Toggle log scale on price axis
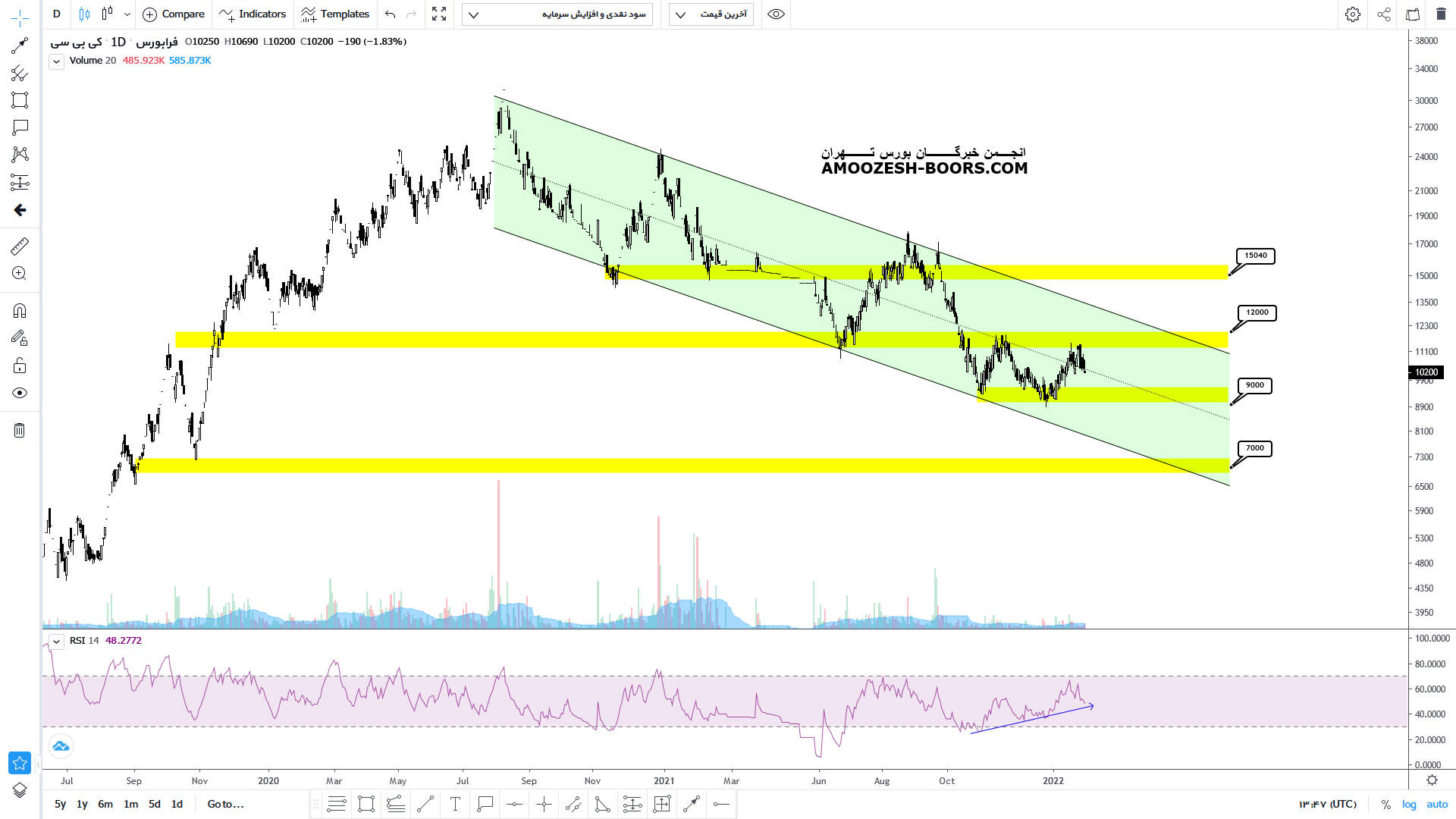The height and width of the screenshot is (819, 1456). pyautogui.click(x=1409, y=805)
